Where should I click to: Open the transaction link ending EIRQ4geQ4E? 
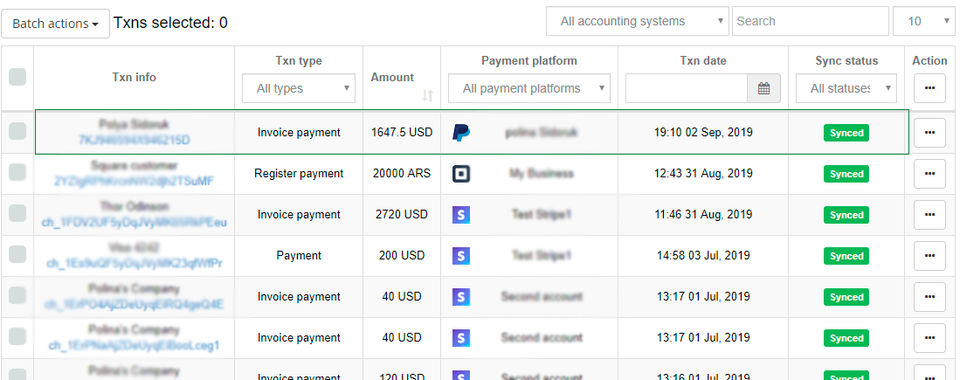point(134,304)
